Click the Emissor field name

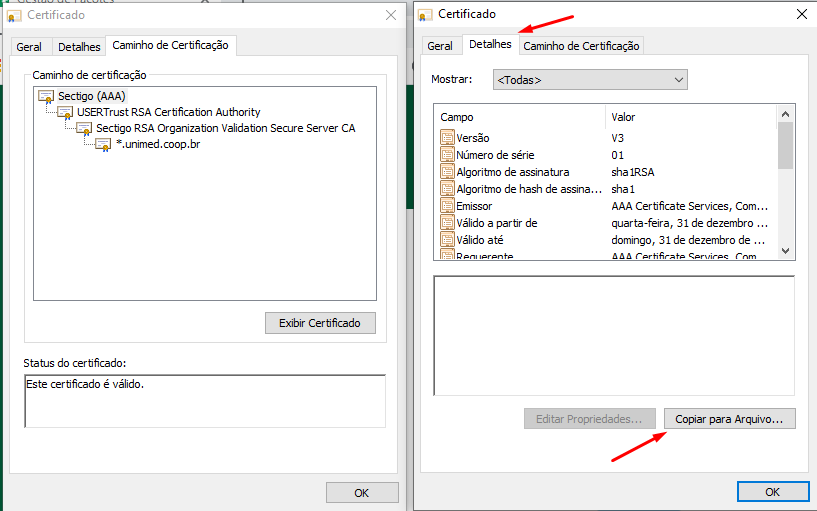click(x=474, y=206)
